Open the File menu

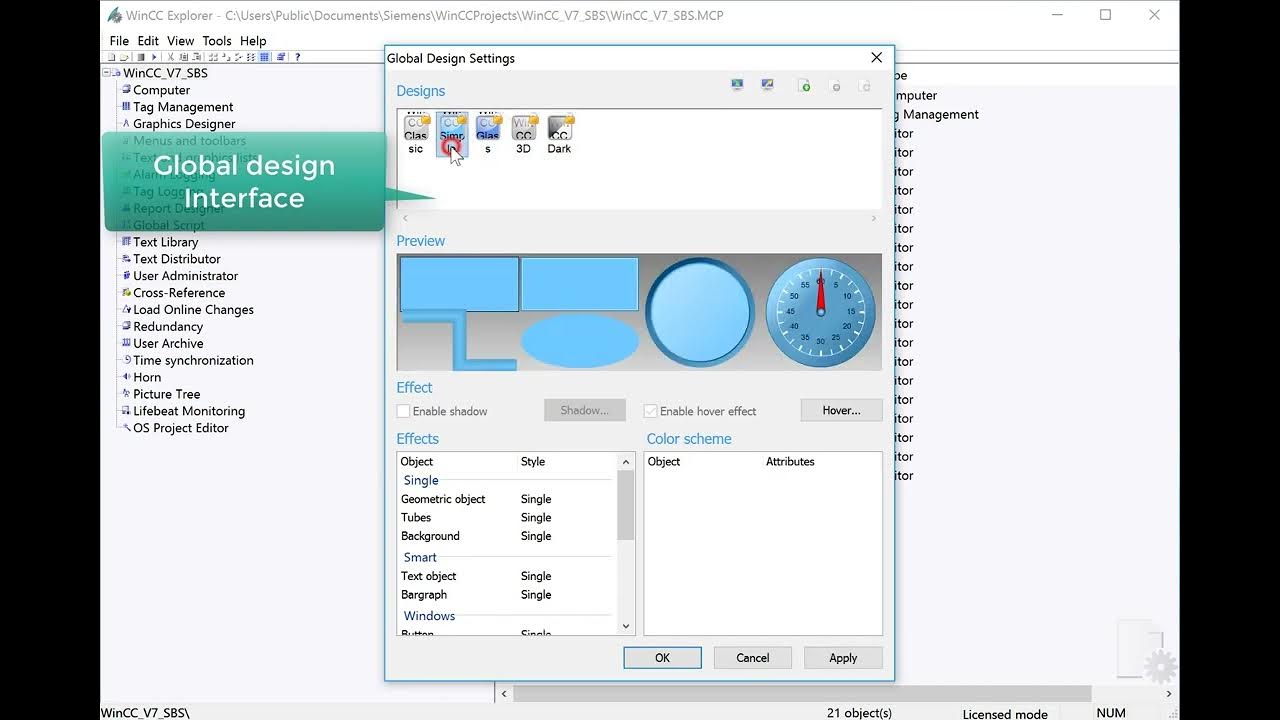(x=119, y=41)
